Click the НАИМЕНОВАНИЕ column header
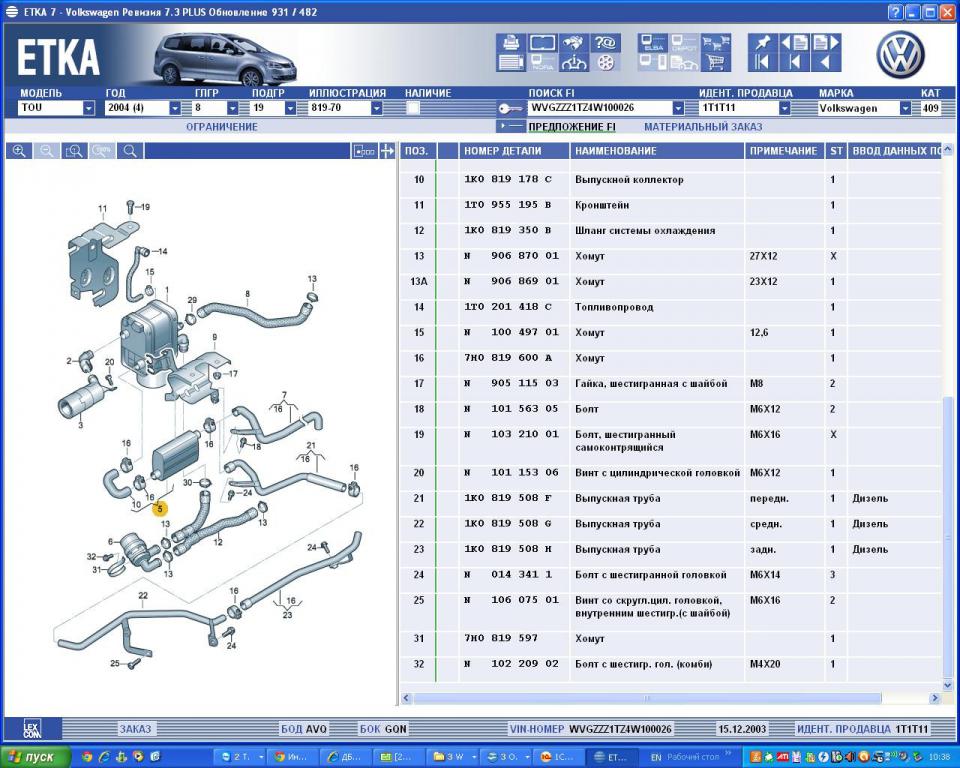The height and width of the screenshot is (768, 960). coord(657,151)
